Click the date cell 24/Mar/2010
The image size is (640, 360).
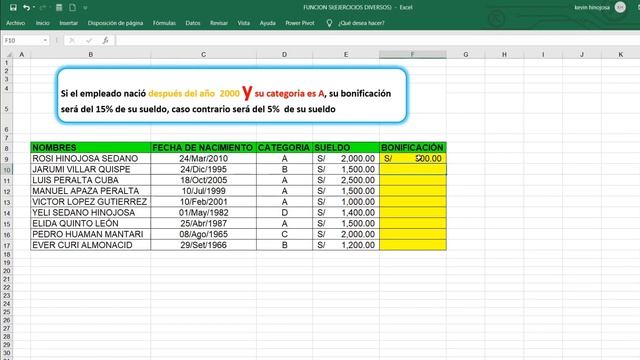203,158
